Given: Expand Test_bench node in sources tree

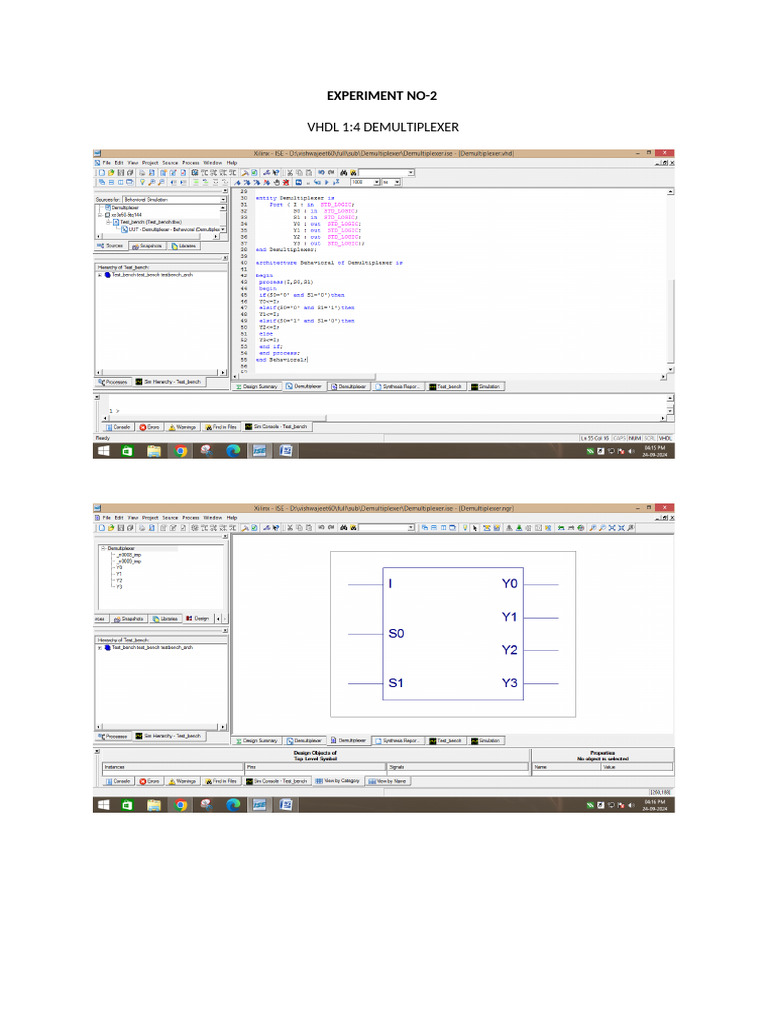Looking at the screenshot, I should tap(109, 222).
